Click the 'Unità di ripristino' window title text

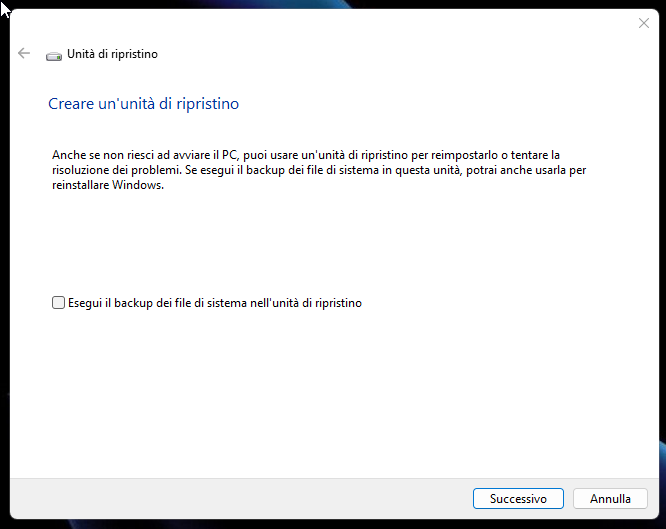pyautogui.click(x=112, y=54)
